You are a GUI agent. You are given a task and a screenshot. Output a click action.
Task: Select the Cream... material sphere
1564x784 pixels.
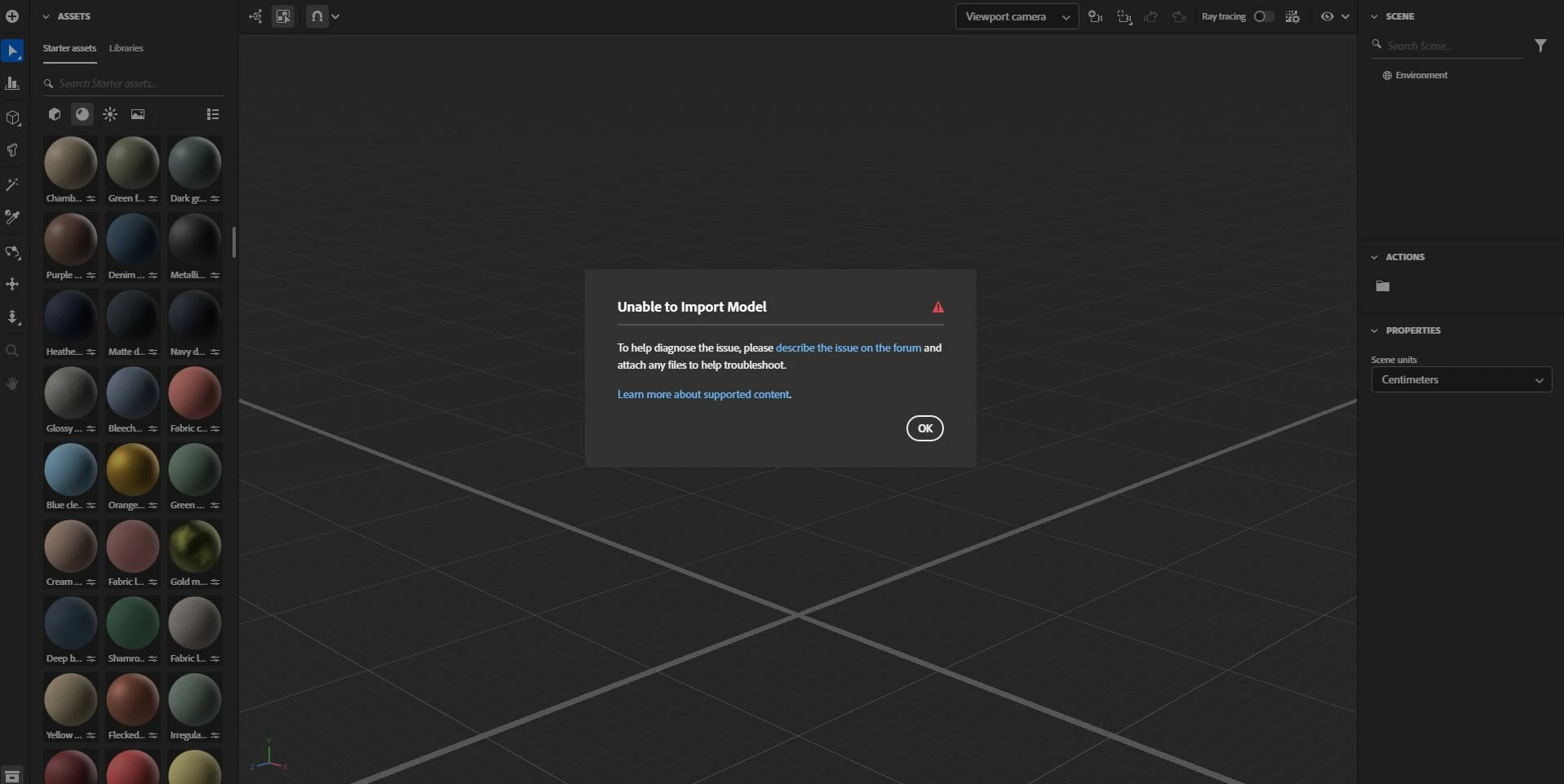coord(71,546)
